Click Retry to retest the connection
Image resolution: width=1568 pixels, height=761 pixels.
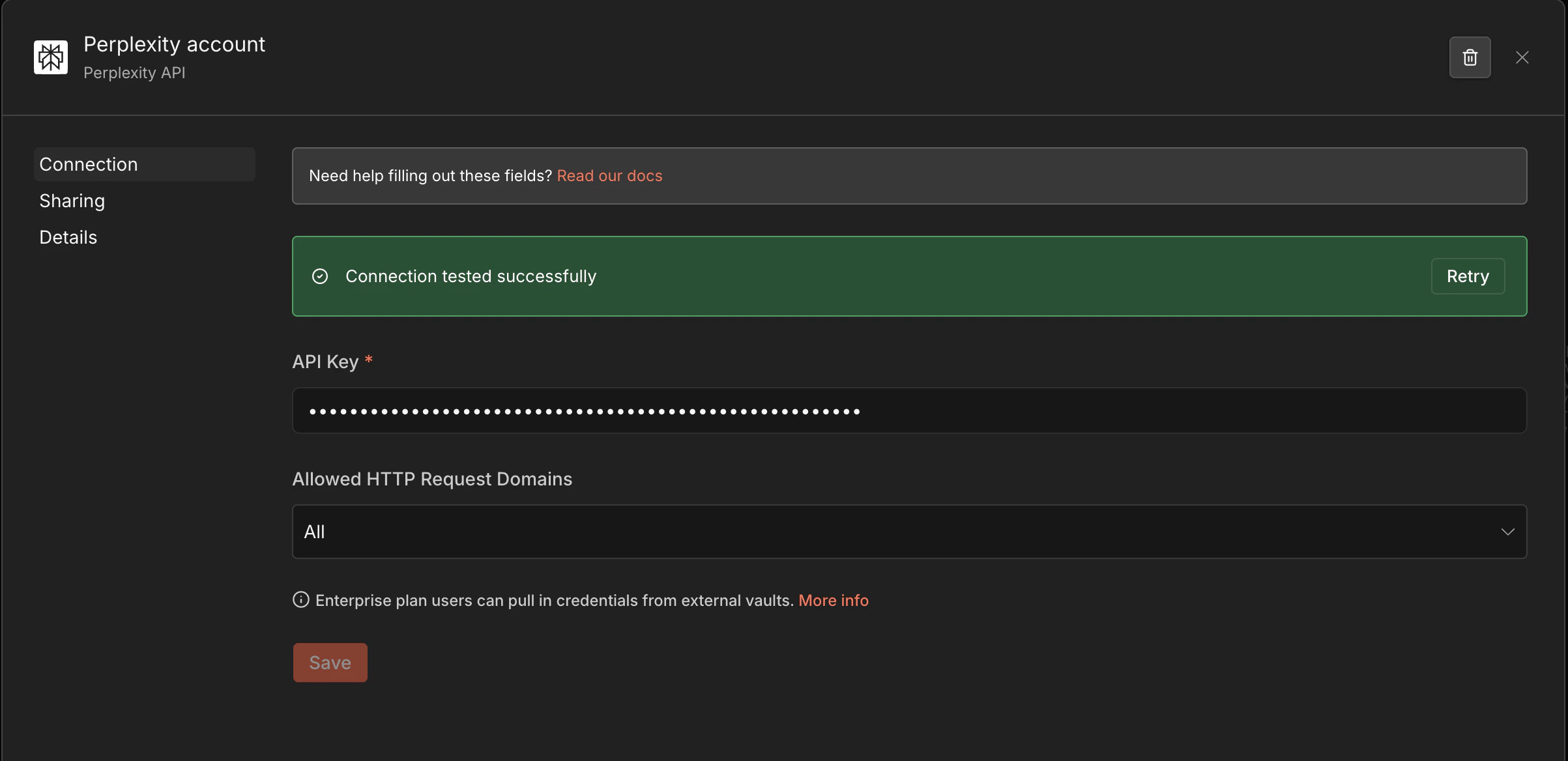click(x=1467, y=276)
